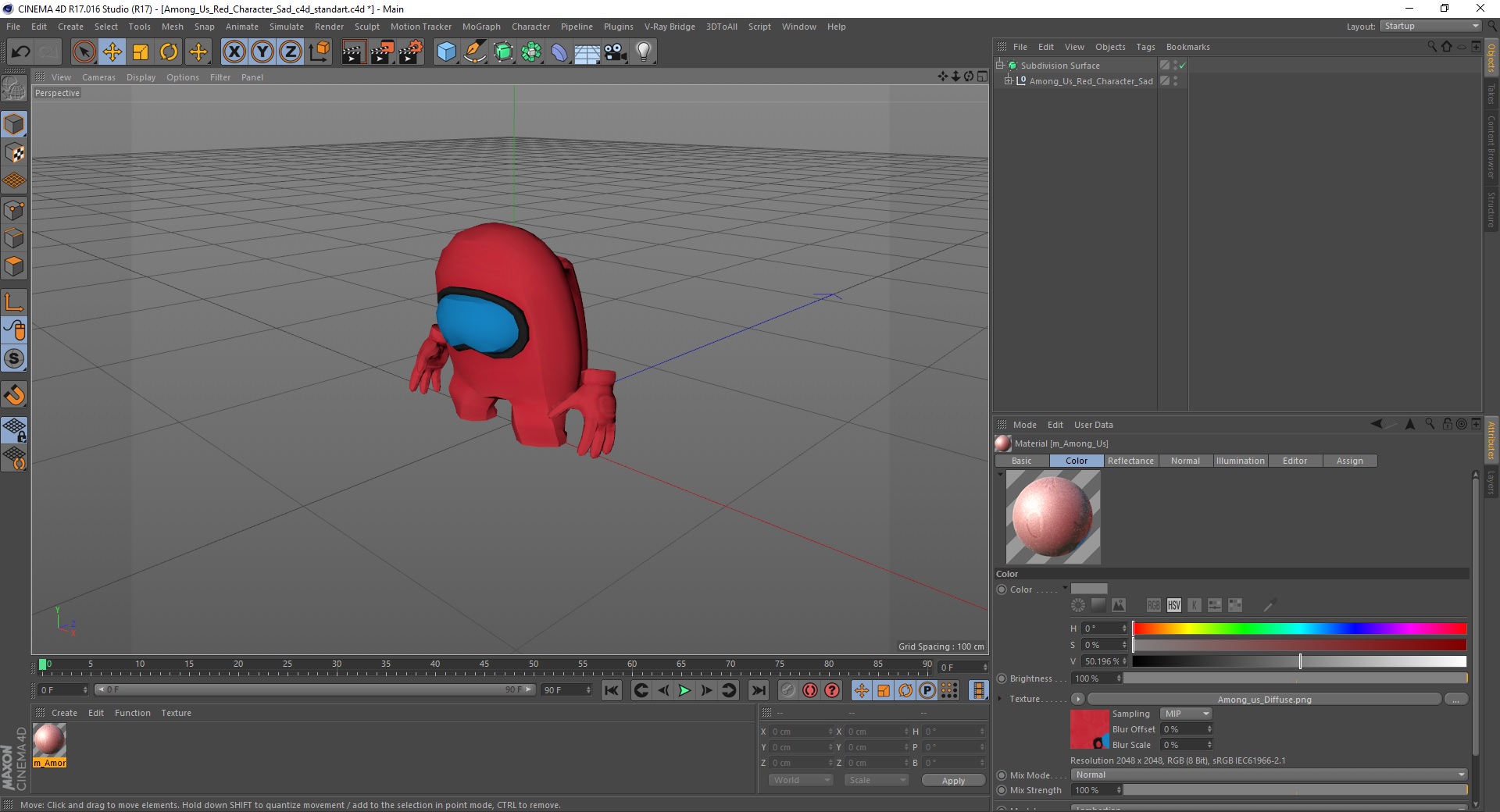This screenshot has height=812, width=1500.
Task: Toggle Color animation radio dot
Action: pos(1002,589)
